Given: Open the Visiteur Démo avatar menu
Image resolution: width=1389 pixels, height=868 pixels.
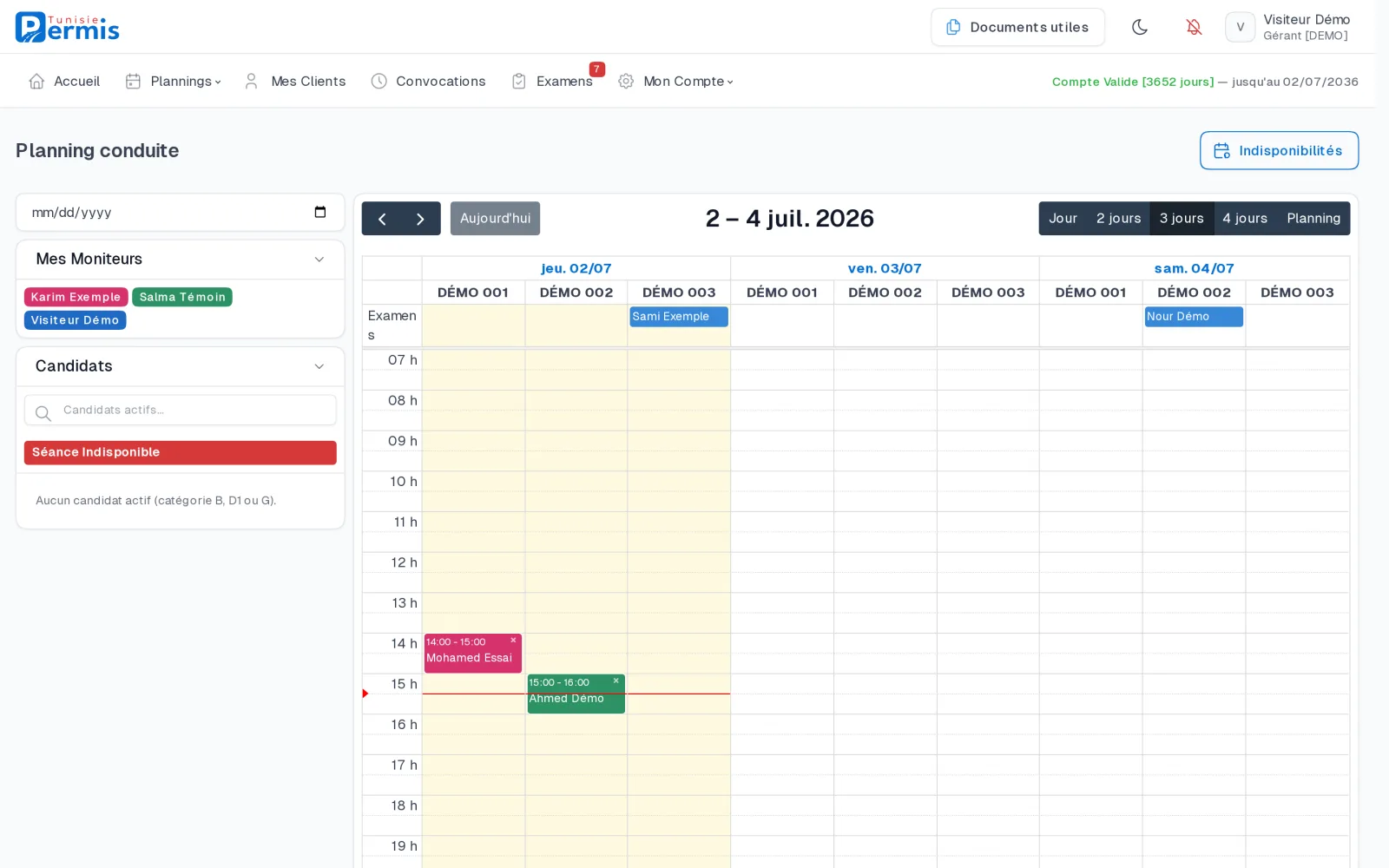Looking at the screenshot, I should (1240, 27).
